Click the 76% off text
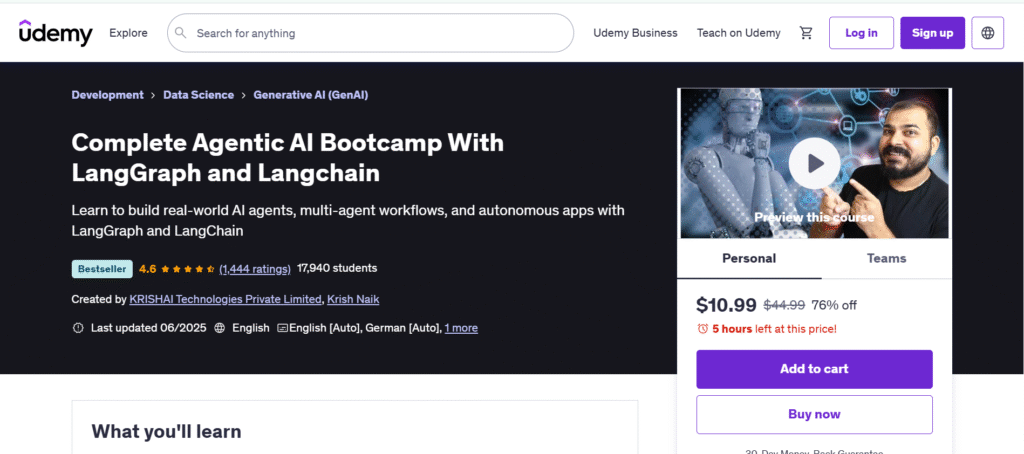Screen dimensions: 1024x454 click(834, 305)
